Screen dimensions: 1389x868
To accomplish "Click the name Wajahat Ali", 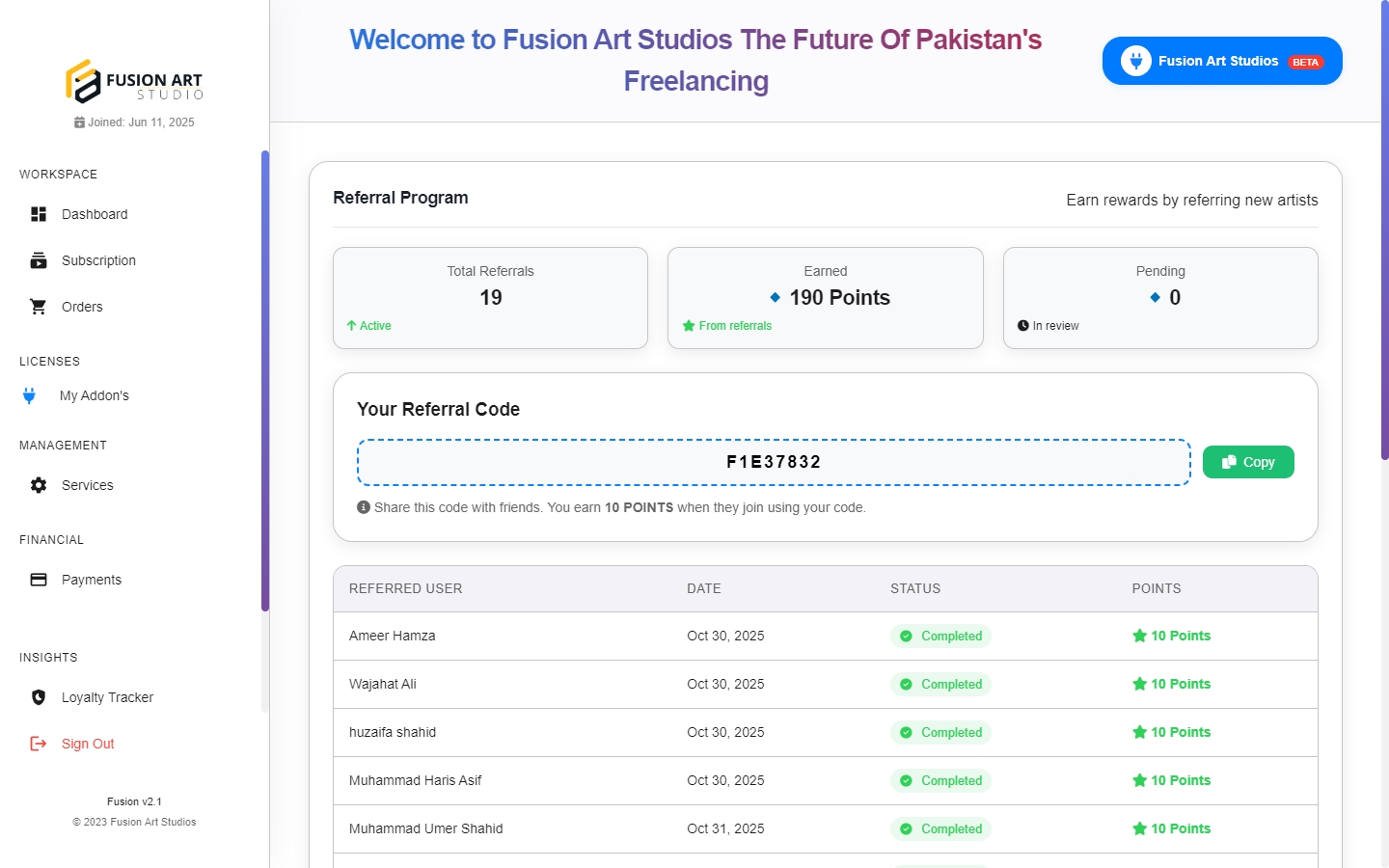I will pos(383,684).
